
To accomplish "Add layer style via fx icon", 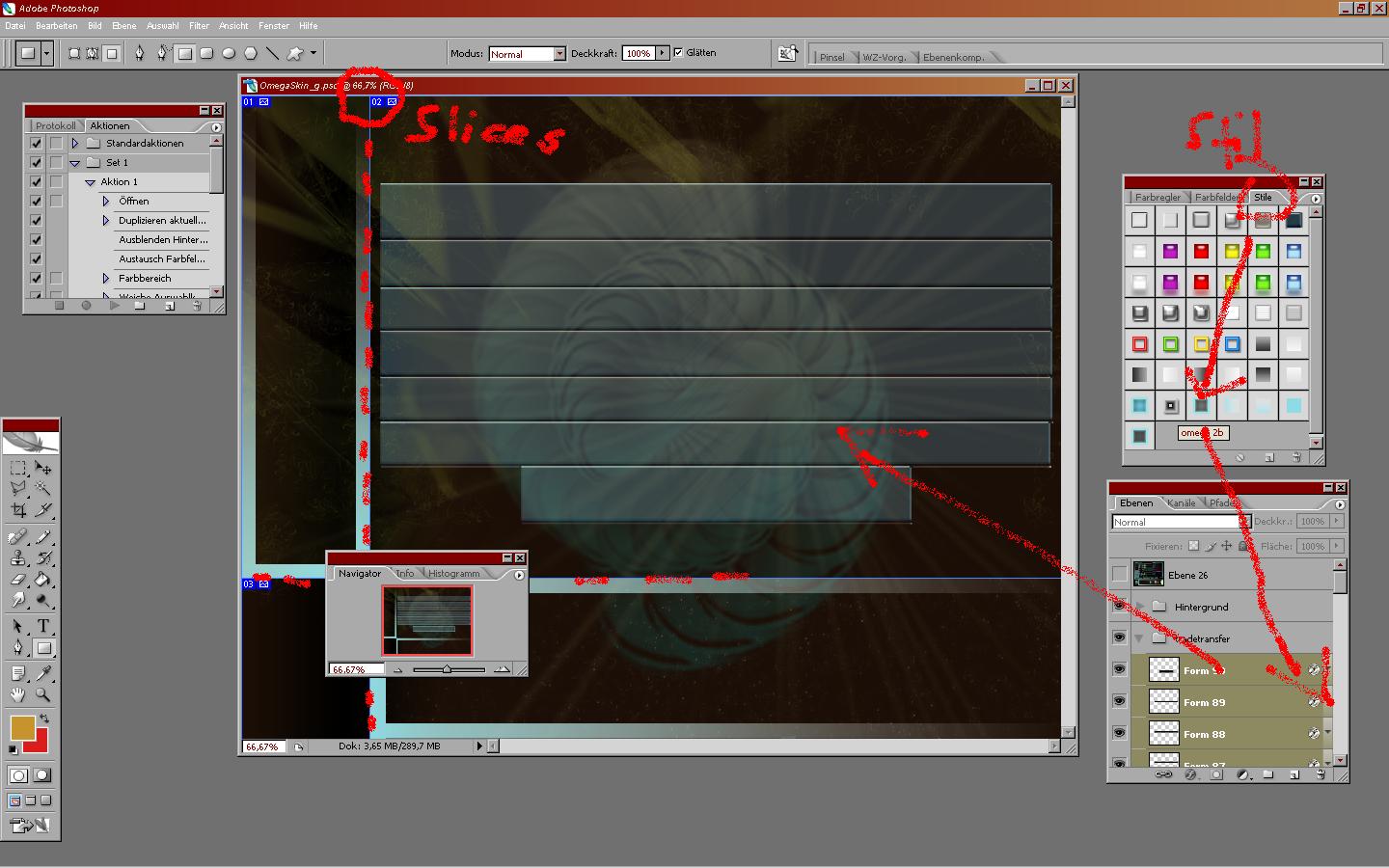I will click(x=1190, y=774).
